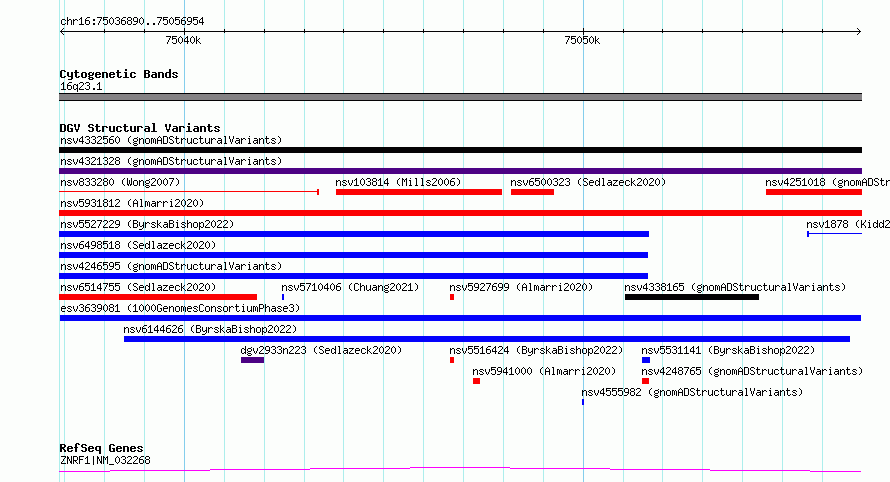Select the nsv6498518 (Sedlazeck2020) label

coord(138,245)
